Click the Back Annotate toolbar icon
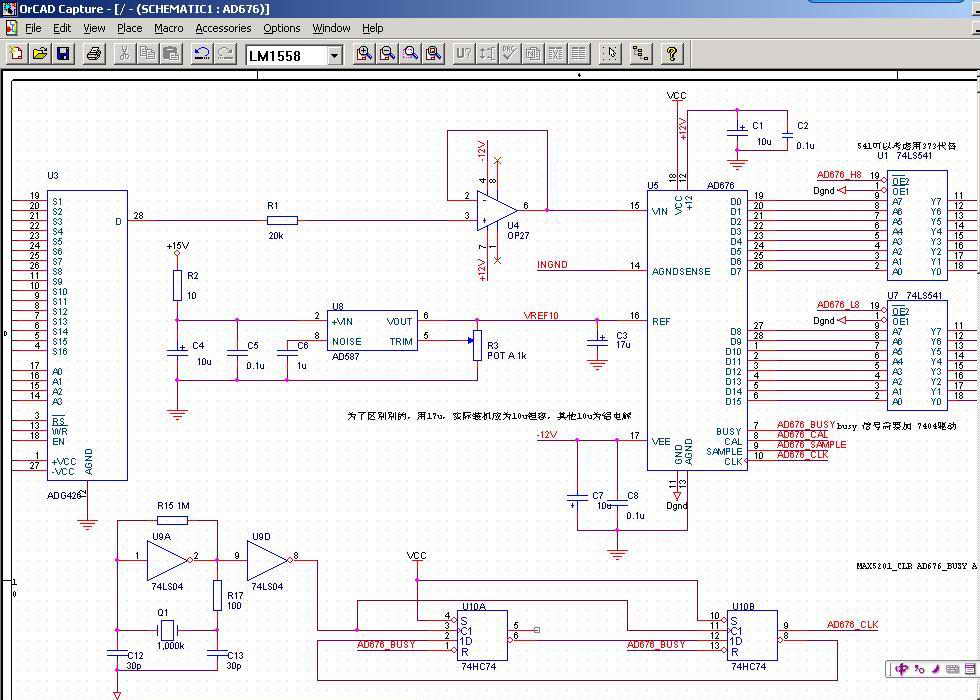This screenshot has height=700, width=980. point(486,54)
